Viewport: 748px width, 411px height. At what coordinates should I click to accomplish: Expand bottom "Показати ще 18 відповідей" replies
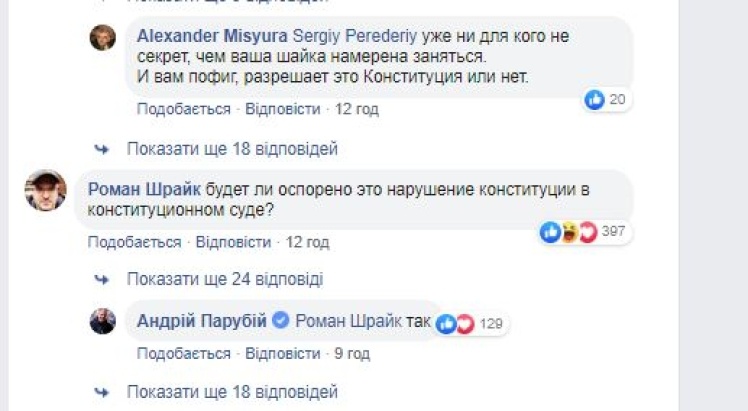click(232, 391)
